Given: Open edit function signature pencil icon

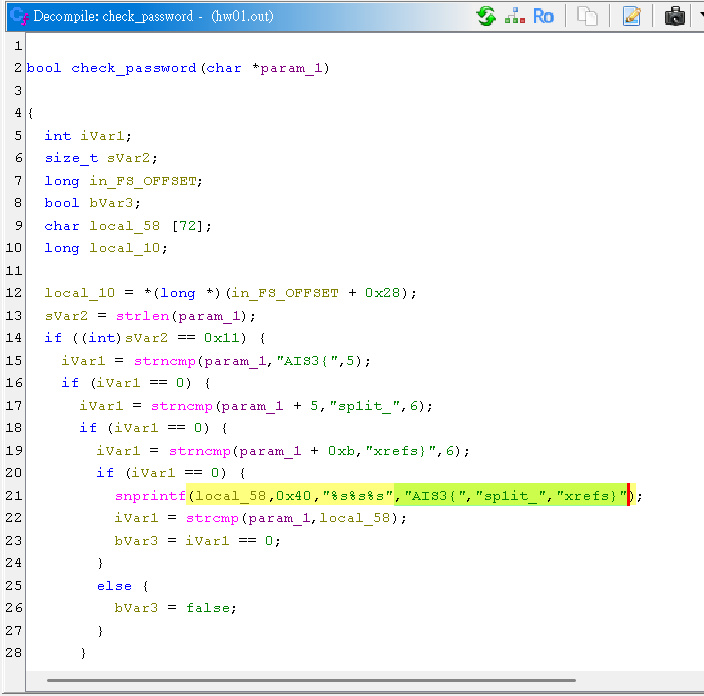Looking at the screenshot, I should click(631, 17).
